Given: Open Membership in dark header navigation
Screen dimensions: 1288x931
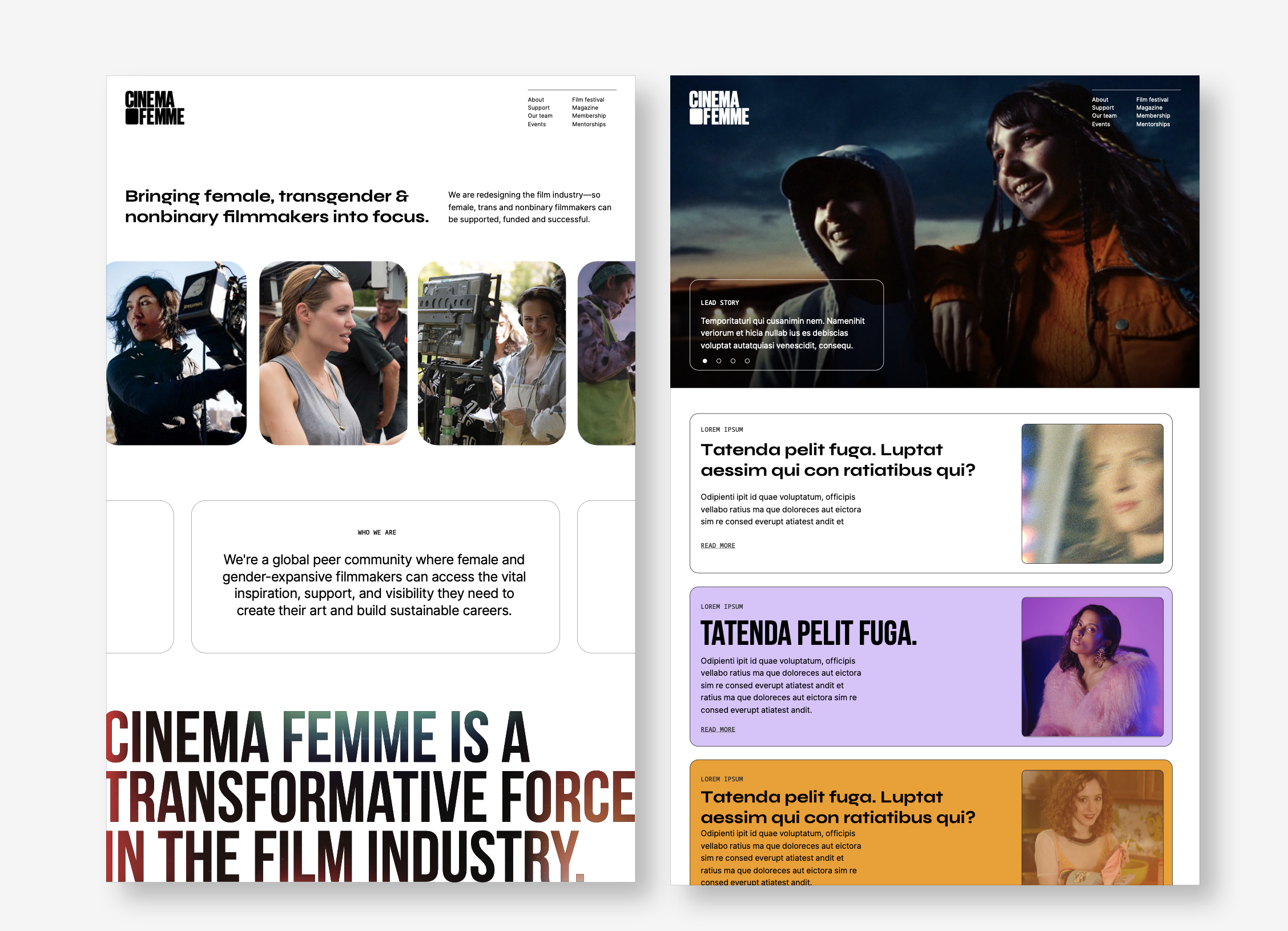Looking at the screenshot, I should click(1153, 115).
